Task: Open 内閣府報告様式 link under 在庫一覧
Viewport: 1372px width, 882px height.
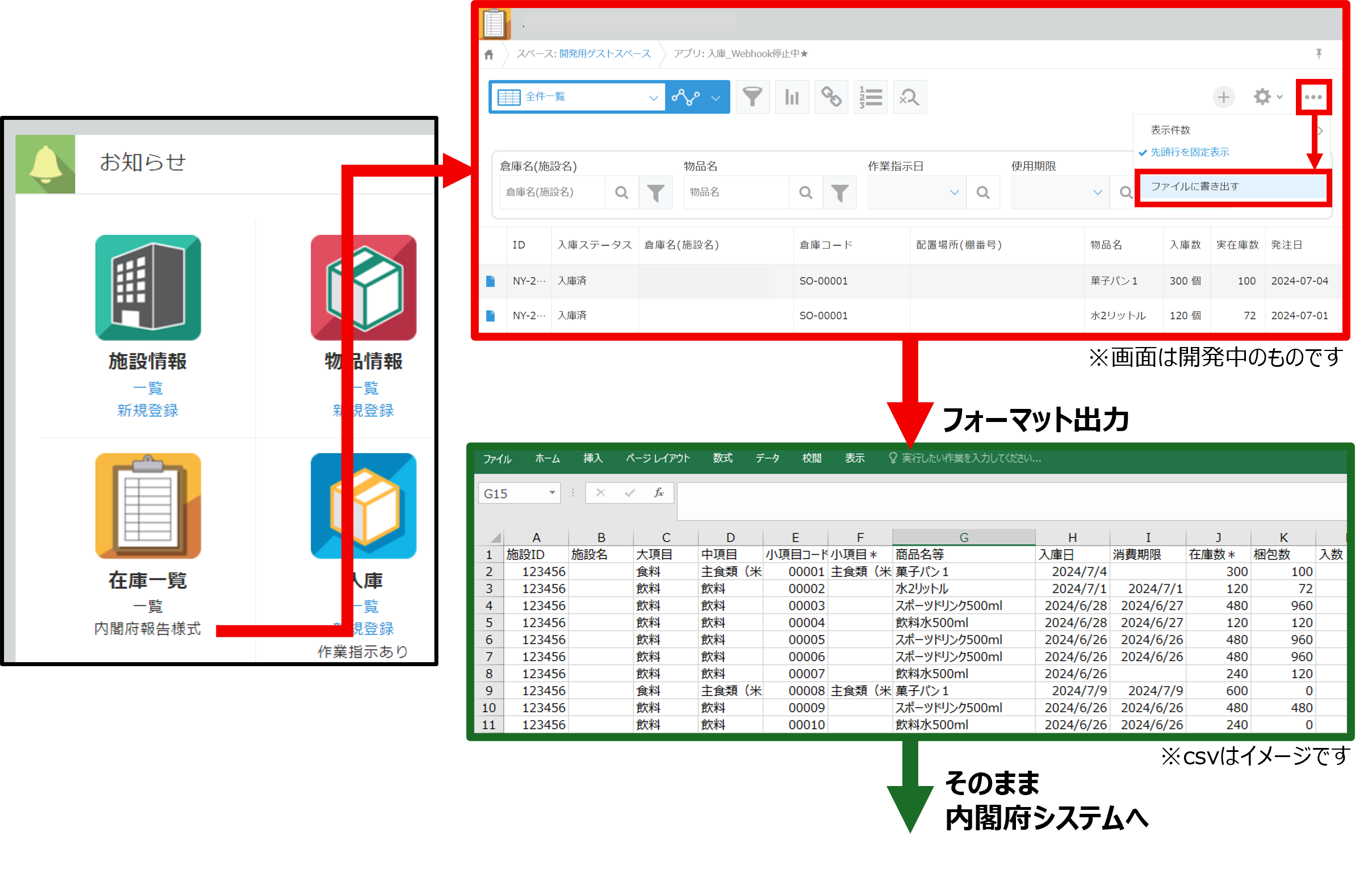Action: (148, 629)
